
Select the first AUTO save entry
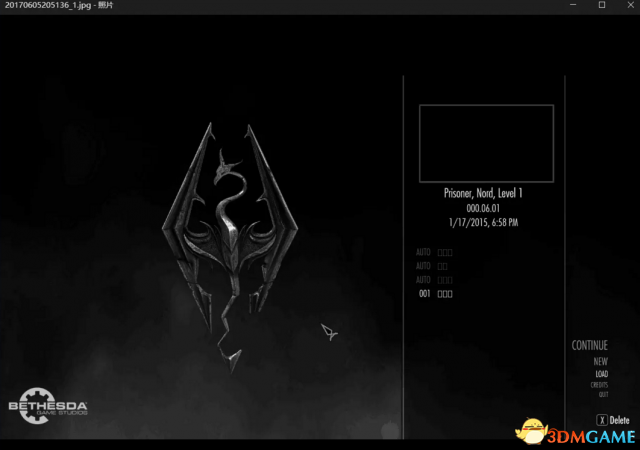(434, 252)
